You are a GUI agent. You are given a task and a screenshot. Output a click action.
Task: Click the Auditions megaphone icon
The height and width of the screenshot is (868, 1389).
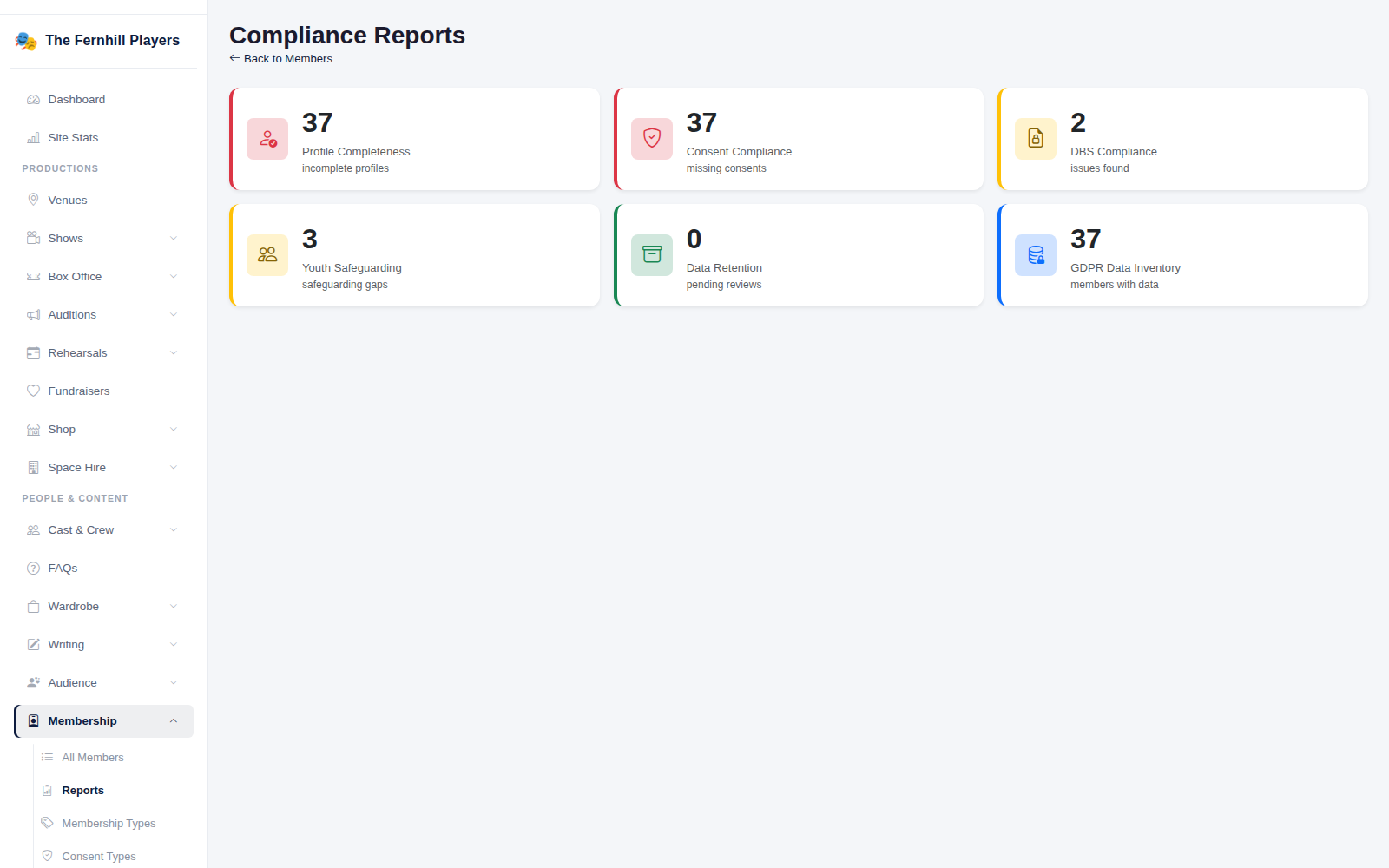coord(34,315)
